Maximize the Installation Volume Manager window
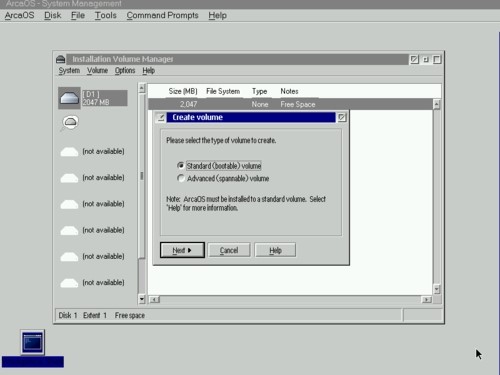 437,59
